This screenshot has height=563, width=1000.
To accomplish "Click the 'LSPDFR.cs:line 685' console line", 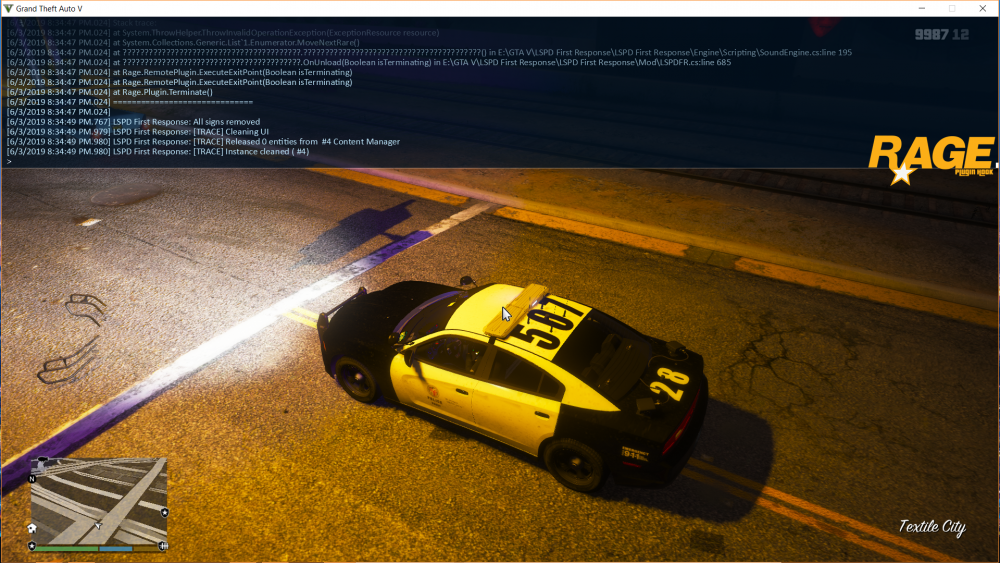I will coord(369,62).
